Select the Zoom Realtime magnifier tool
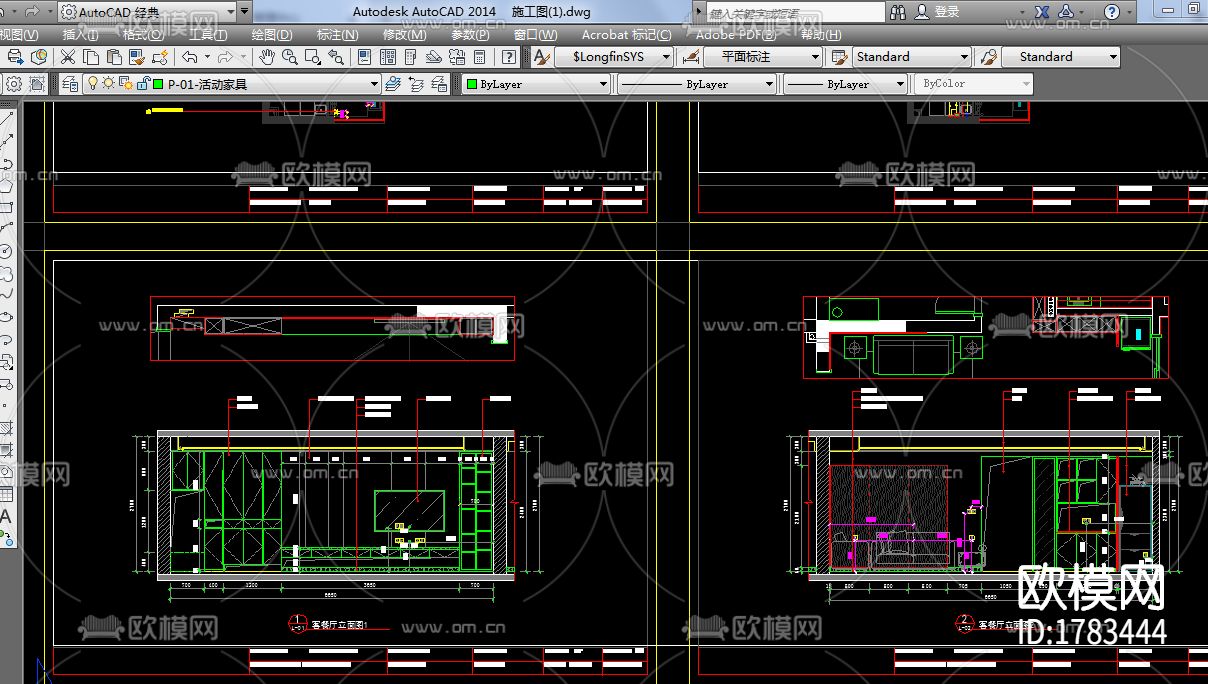The width and height of the screenshot is (1208, 684). (x=289, y=57)
